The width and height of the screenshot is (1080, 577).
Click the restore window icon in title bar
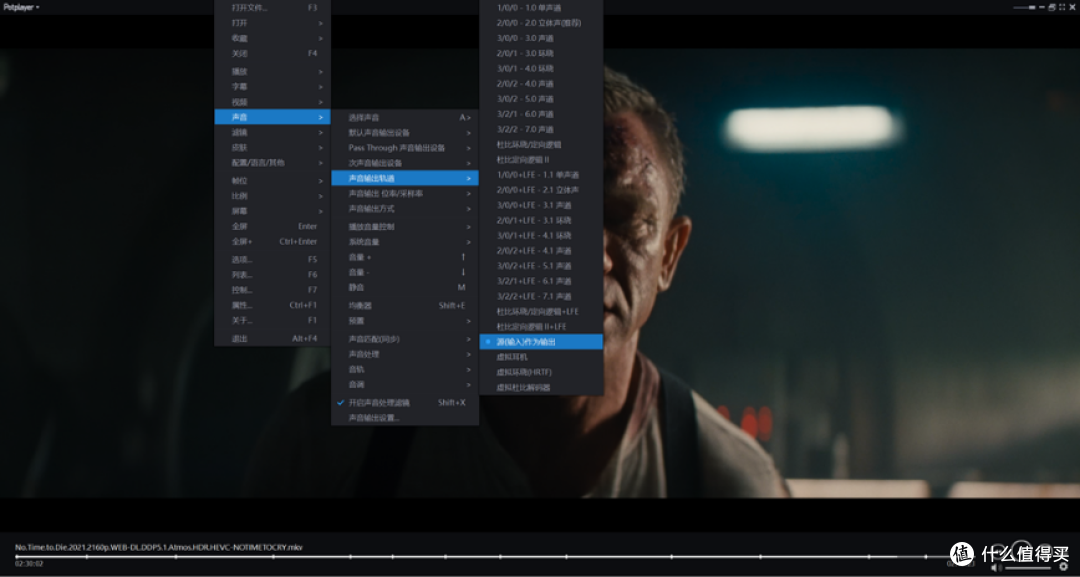(1052, 7)
